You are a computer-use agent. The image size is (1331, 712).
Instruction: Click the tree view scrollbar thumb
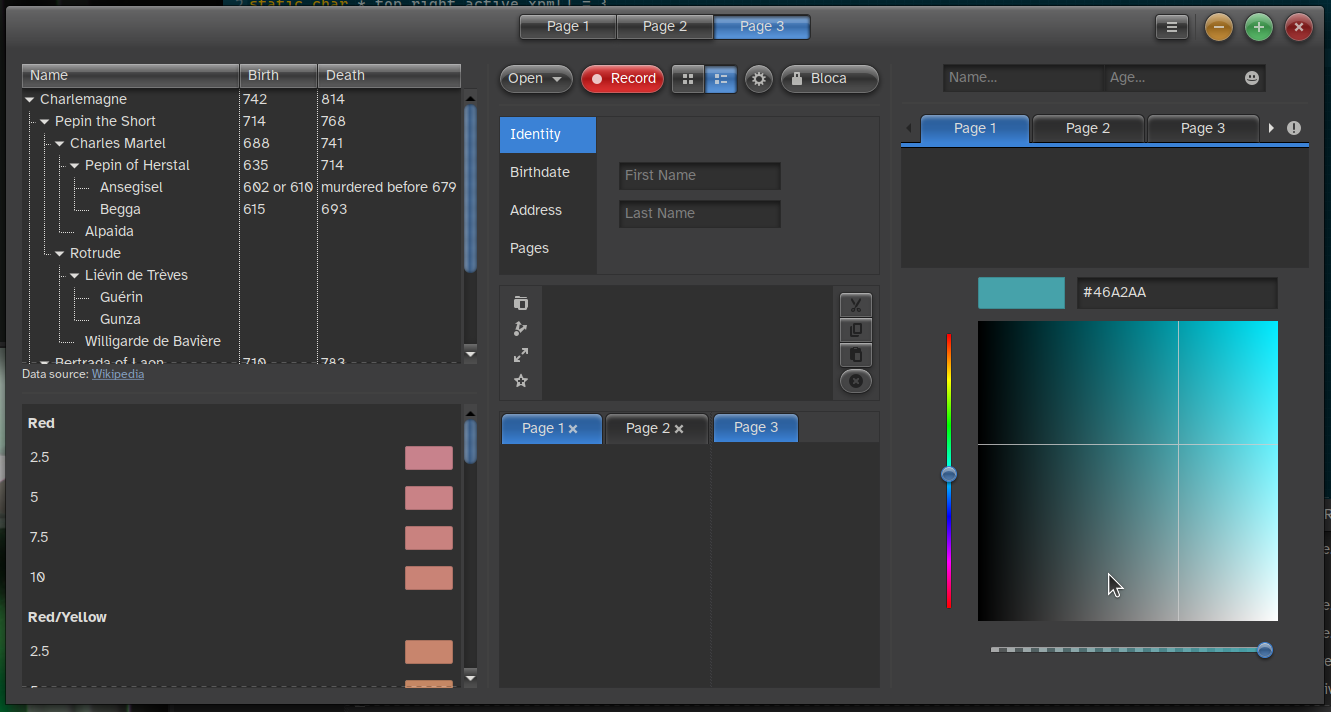(x=471, y=188)
